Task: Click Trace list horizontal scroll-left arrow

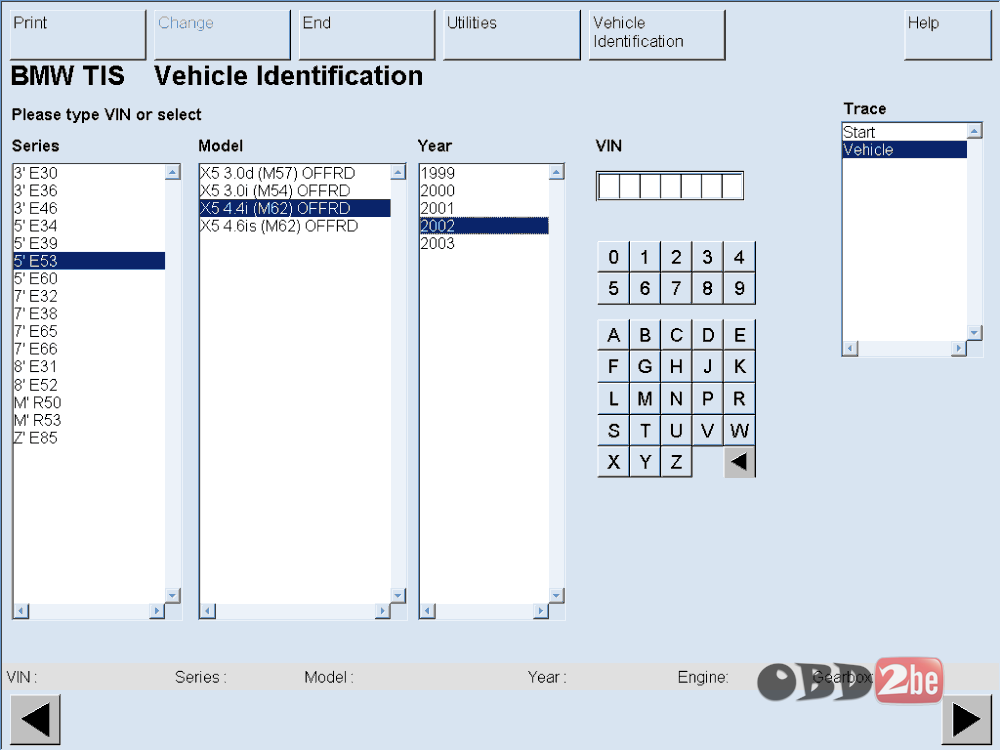Action: (850, 348)
